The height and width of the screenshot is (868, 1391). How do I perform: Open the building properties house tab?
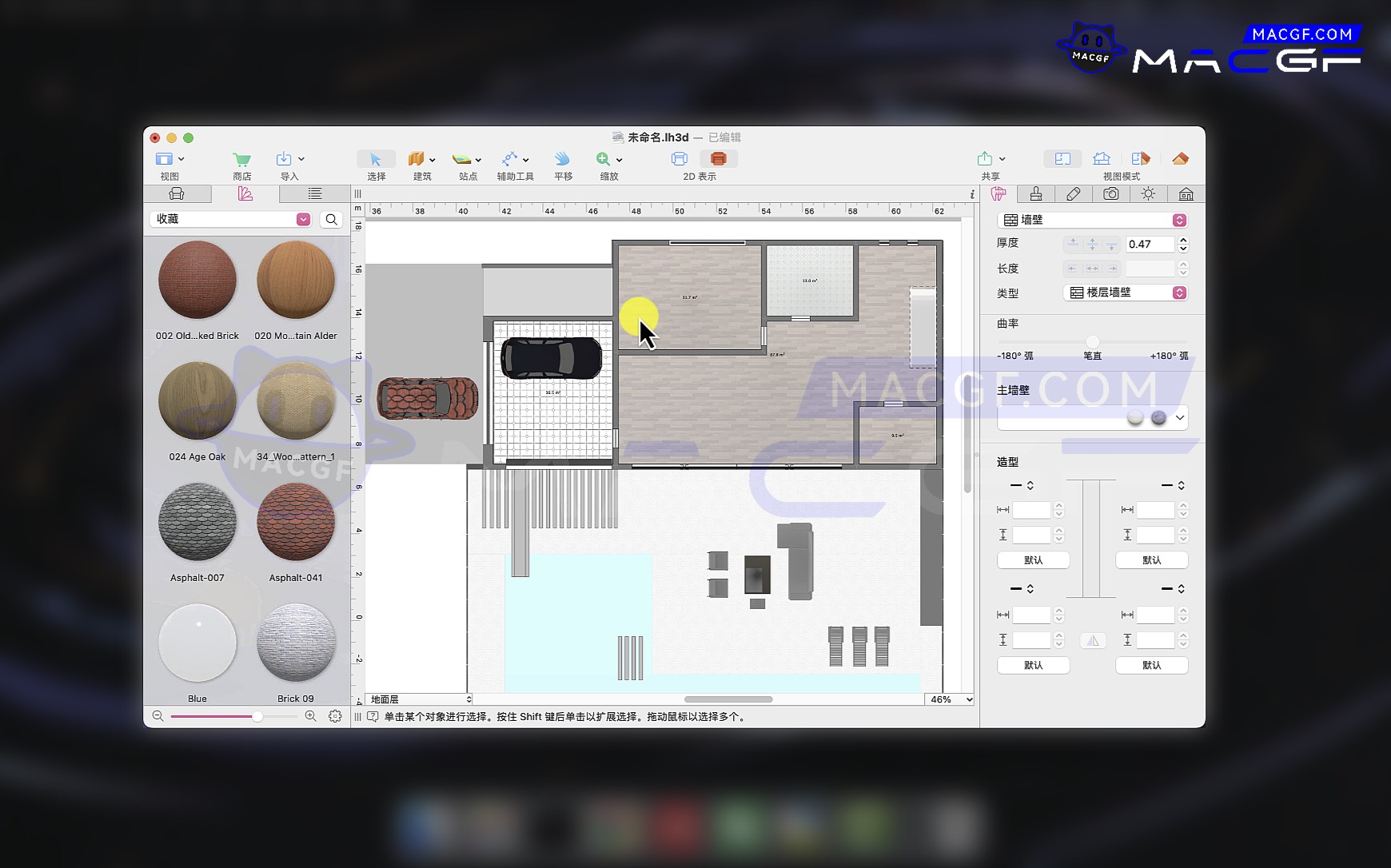tap(1186, 194)
